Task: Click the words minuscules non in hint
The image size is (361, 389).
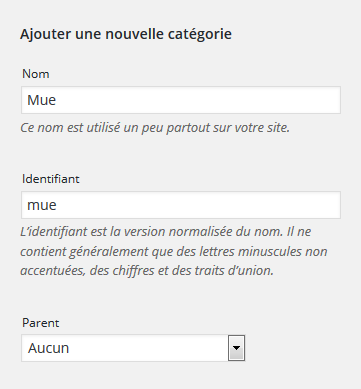Action: click(282, 251)
